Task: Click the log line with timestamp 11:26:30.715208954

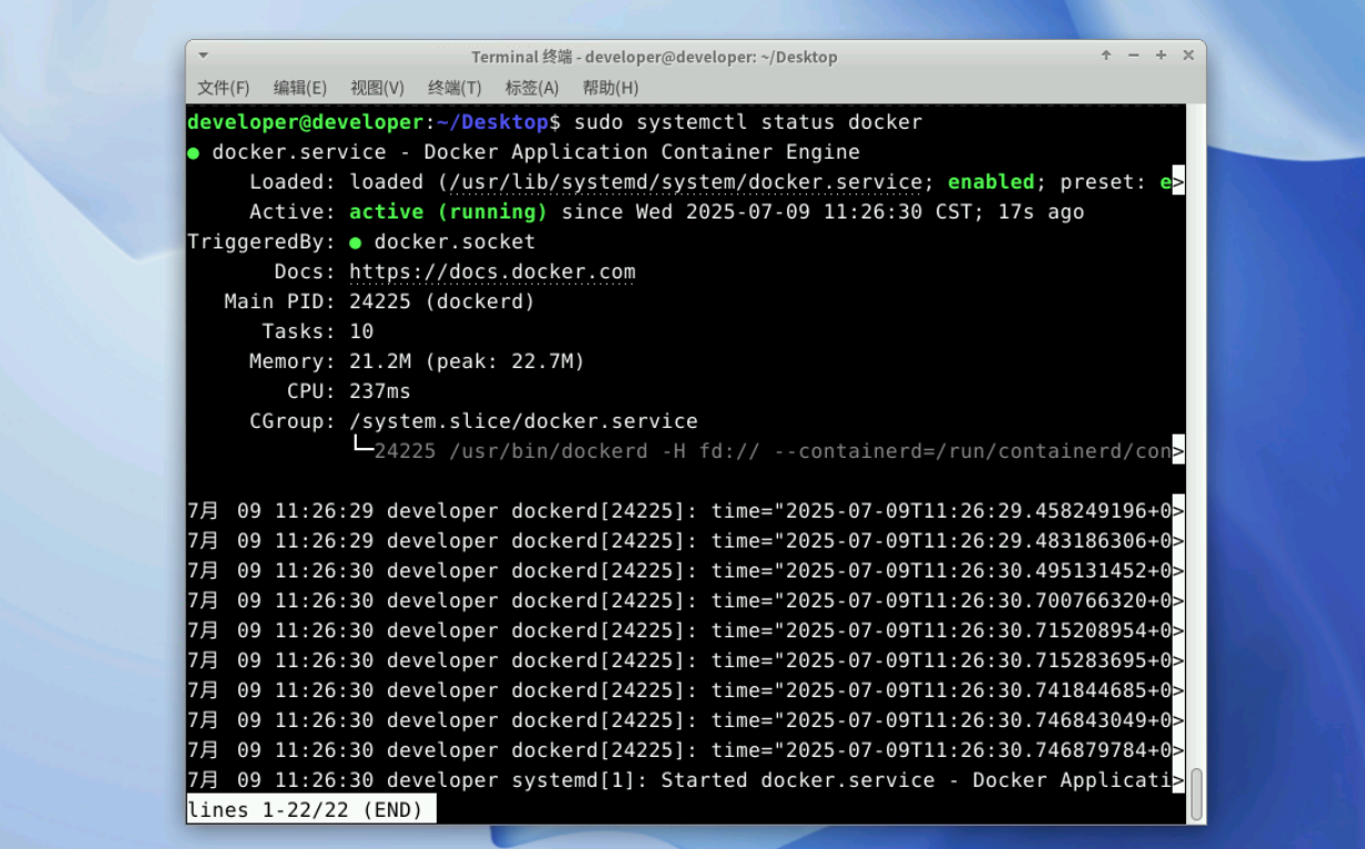Action: tap(686, 631)
